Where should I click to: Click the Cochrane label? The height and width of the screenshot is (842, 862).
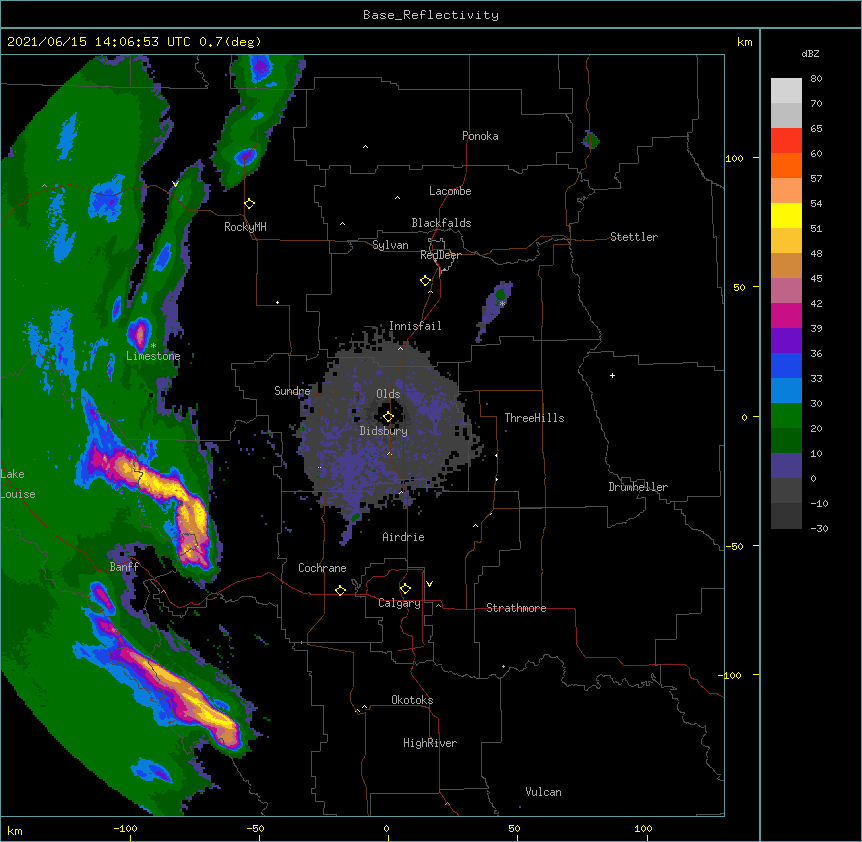322,568
